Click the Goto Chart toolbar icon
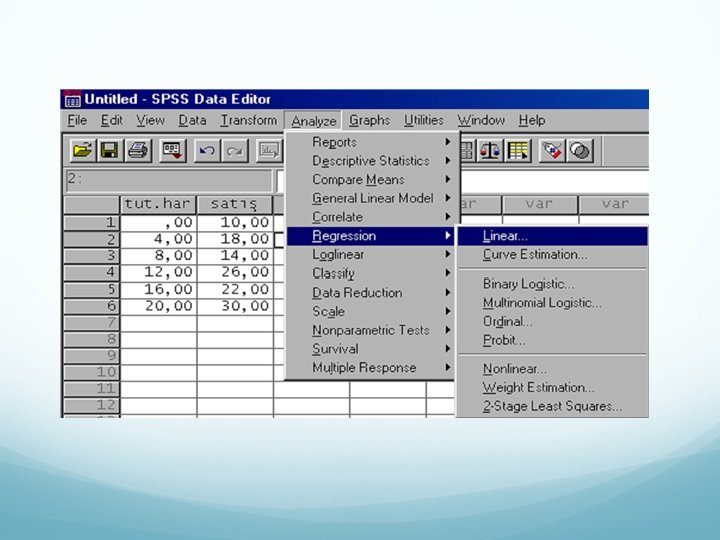The height and width of the screenshot is (540, 720). click(269, 151)
